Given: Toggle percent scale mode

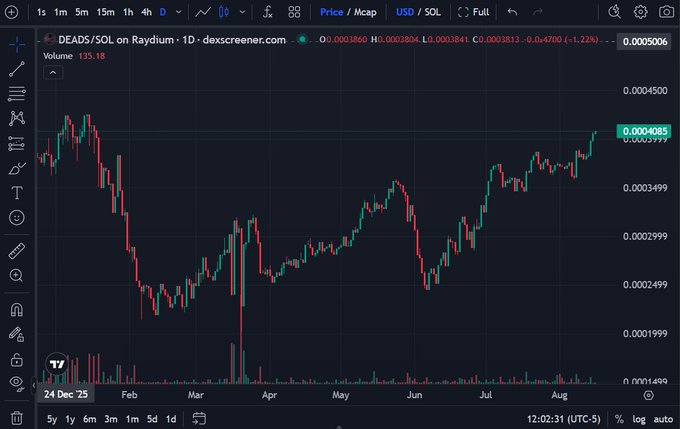Looking at the screenshot, I should pos(619,419).
